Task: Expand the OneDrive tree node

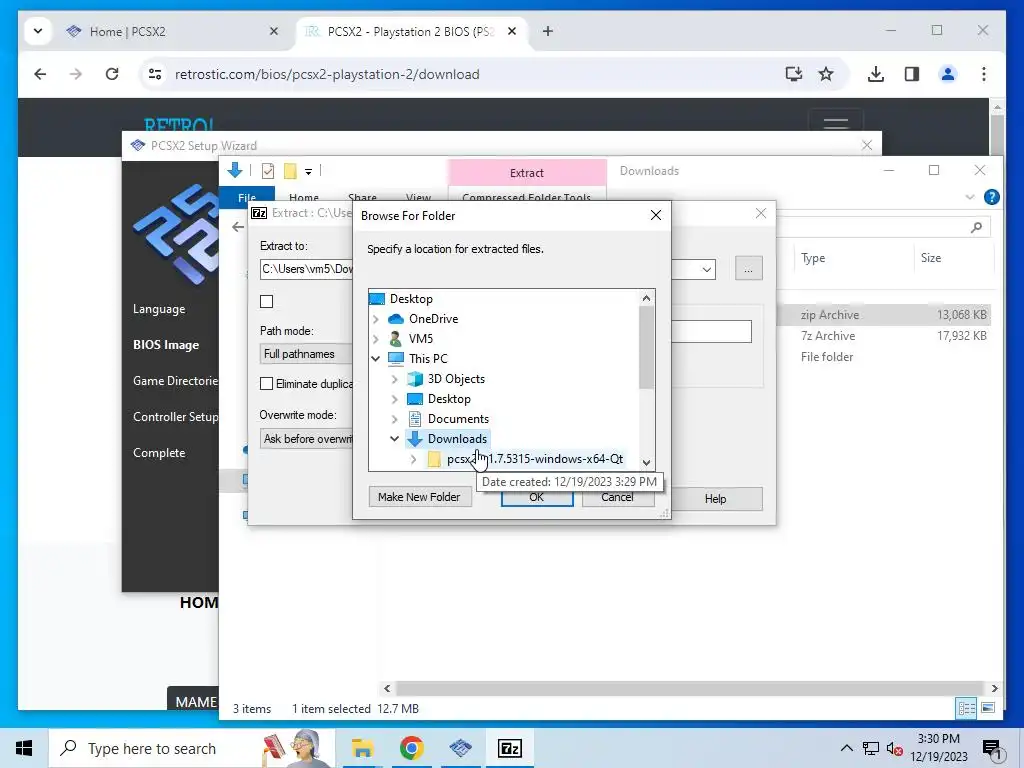Action: click(x=376, y=319)
